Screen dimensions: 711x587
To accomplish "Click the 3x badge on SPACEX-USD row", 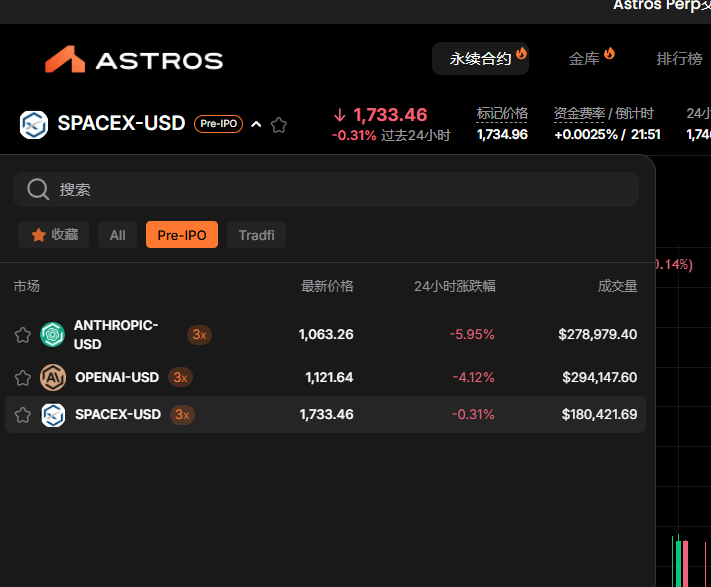I will [182, 414].
